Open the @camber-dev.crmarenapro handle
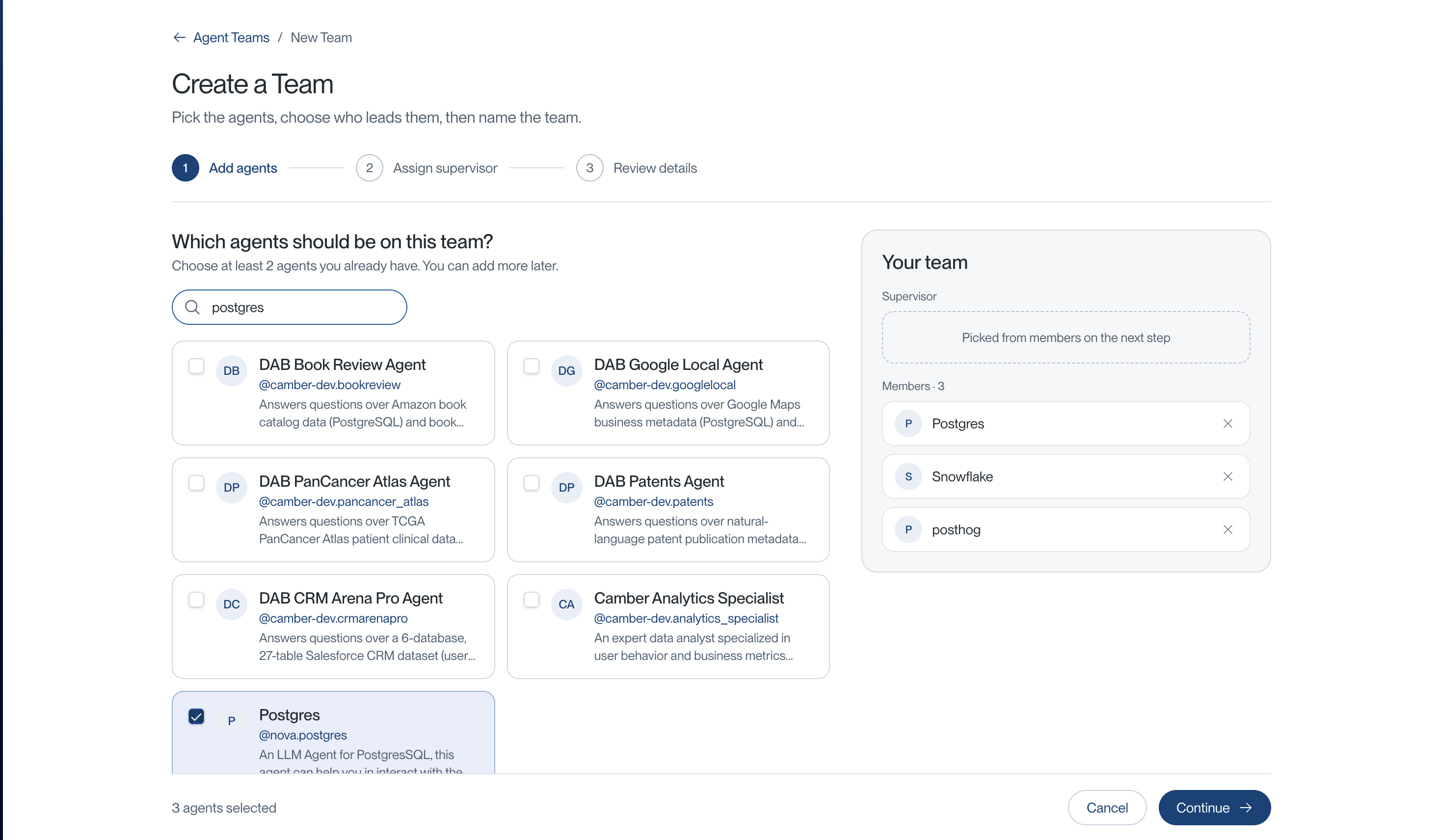This screenshot has width=1440, height=840. pyautogui.click(x=333, y=618)
